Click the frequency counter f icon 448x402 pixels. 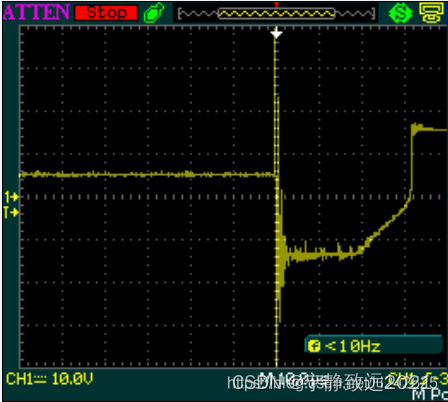click(x=314, y=346)
